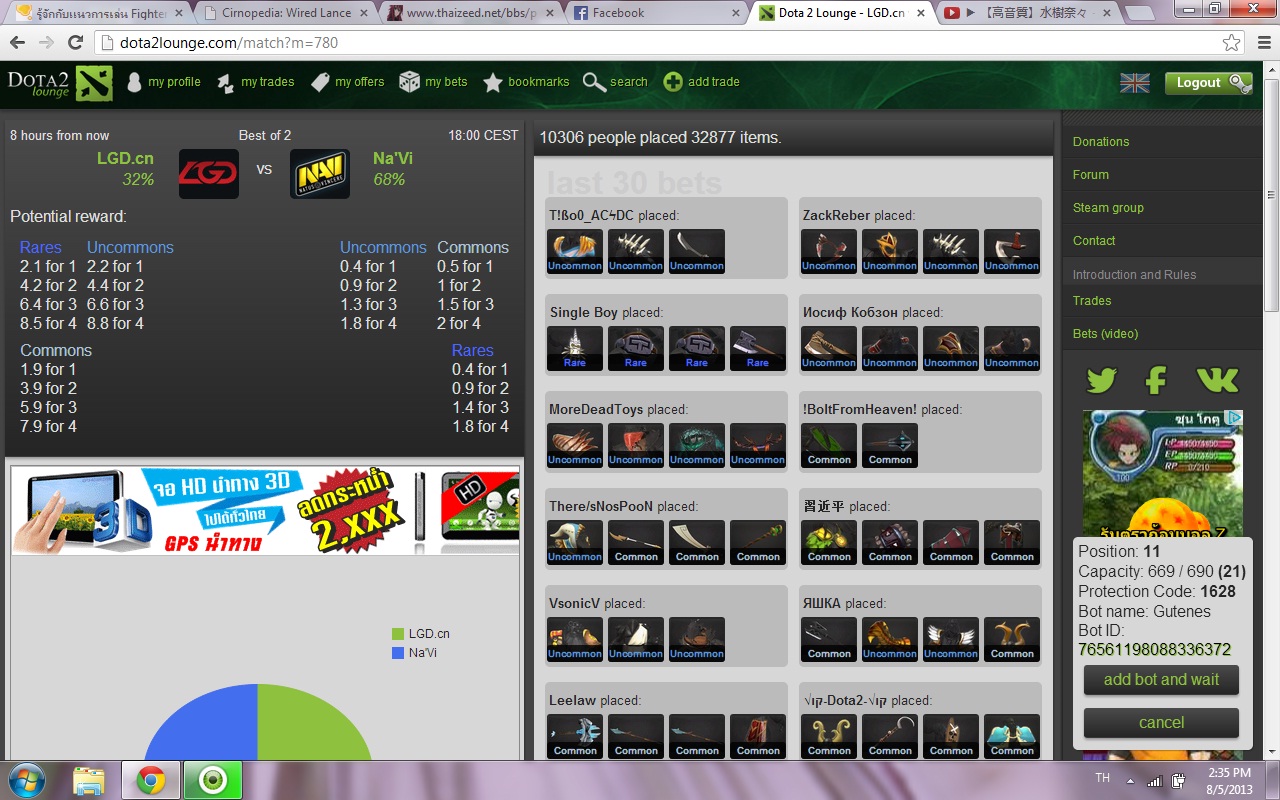Click first Uncommon item by ZackReber
This screenshot has height=800, width=1280.
coord(829,251)
